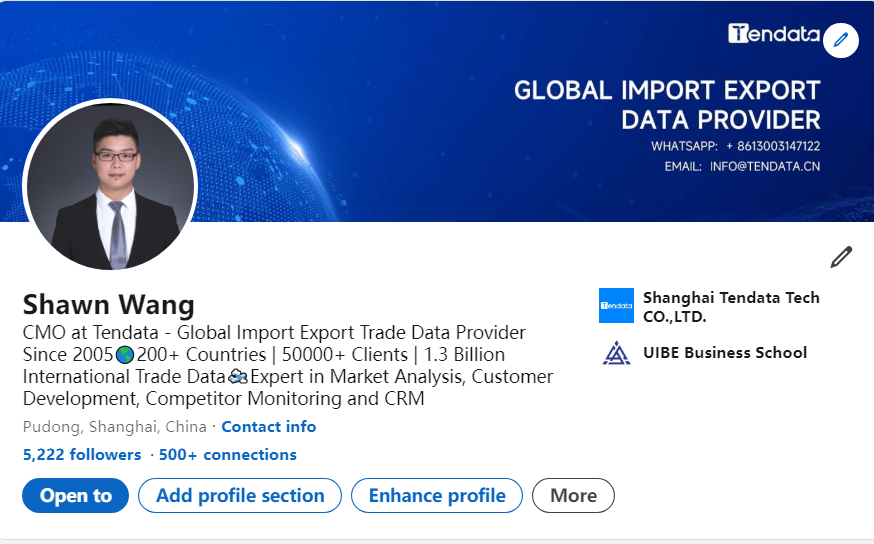Click the globe emoji in the headline
The image size is (874, 544).
pyautogui.click(x=125, y=355)
